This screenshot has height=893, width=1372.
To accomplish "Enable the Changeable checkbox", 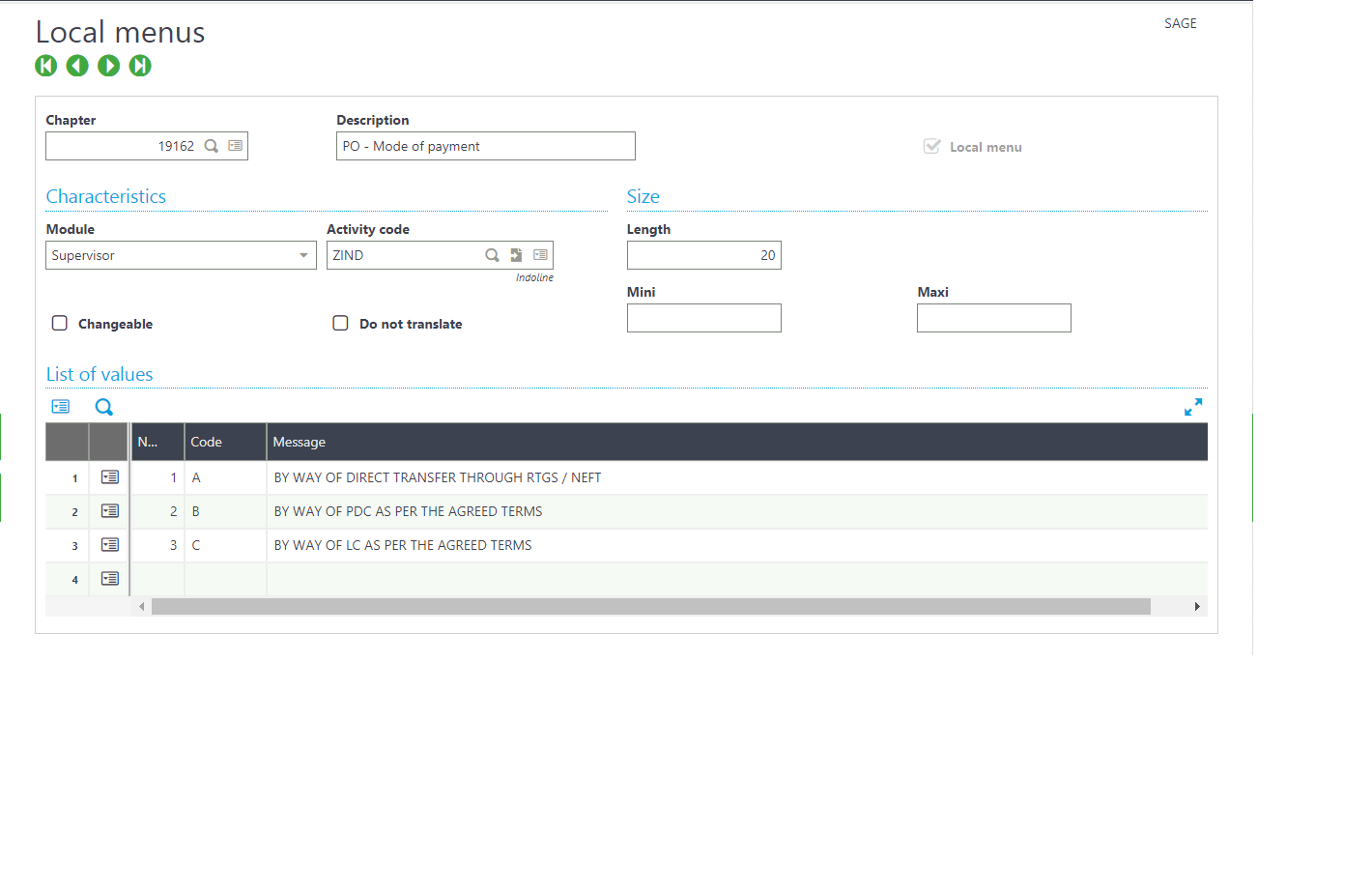I will click(59, 323).
